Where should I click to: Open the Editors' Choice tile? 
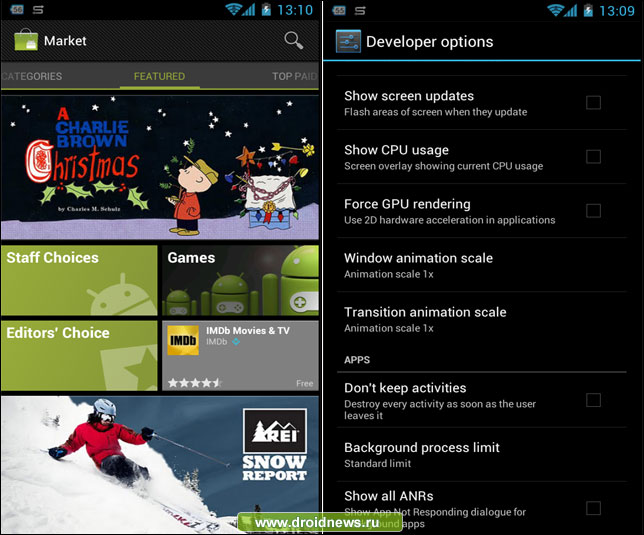[x=79, y=356]
